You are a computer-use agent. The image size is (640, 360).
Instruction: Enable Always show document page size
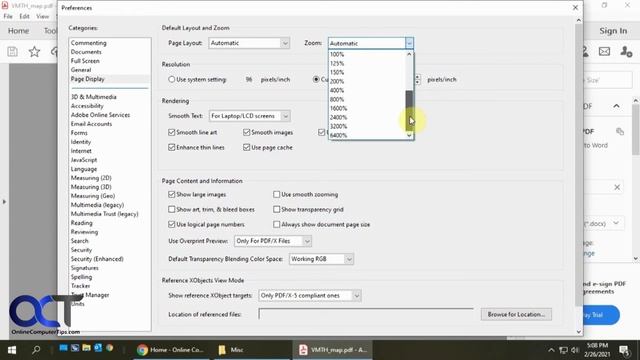(277, 224)
